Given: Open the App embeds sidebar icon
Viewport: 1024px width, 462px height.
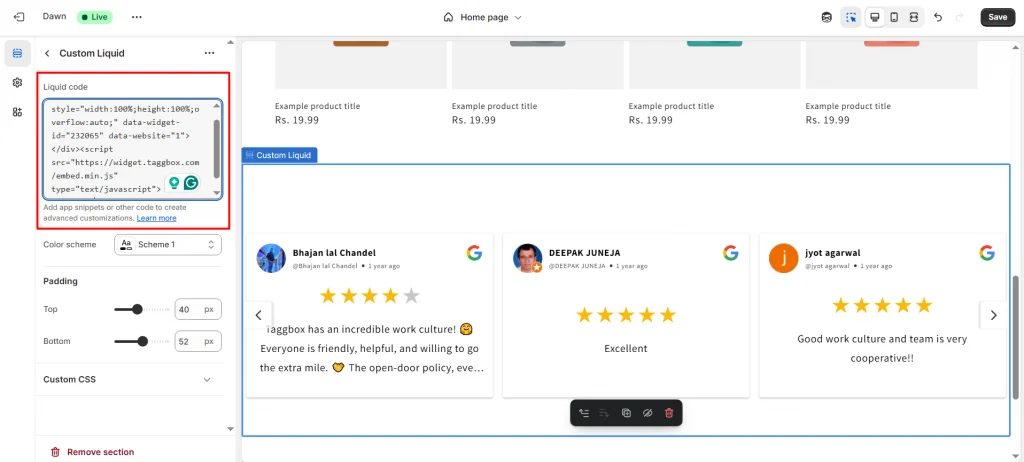Looking at the screenshot, I should pyautogui.click(x=17, y=112).
